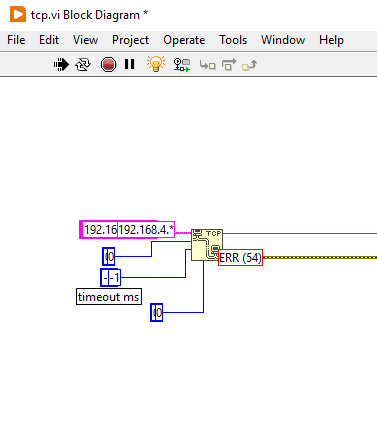Screen dimensions: 377x443
Task: Open the Tools menu
Action: pyautogui.click(x=233, y=40)
